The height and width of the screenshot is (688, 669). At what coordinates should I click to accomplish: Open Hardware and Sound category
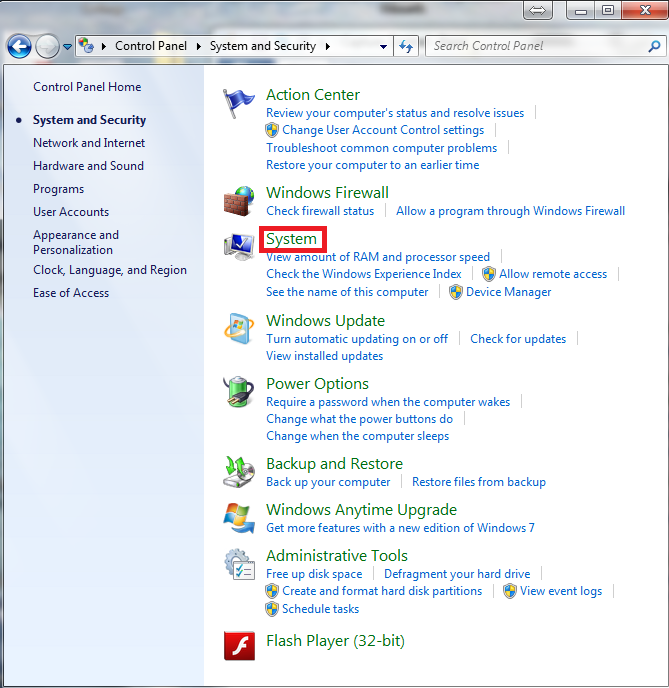[89, 166]
